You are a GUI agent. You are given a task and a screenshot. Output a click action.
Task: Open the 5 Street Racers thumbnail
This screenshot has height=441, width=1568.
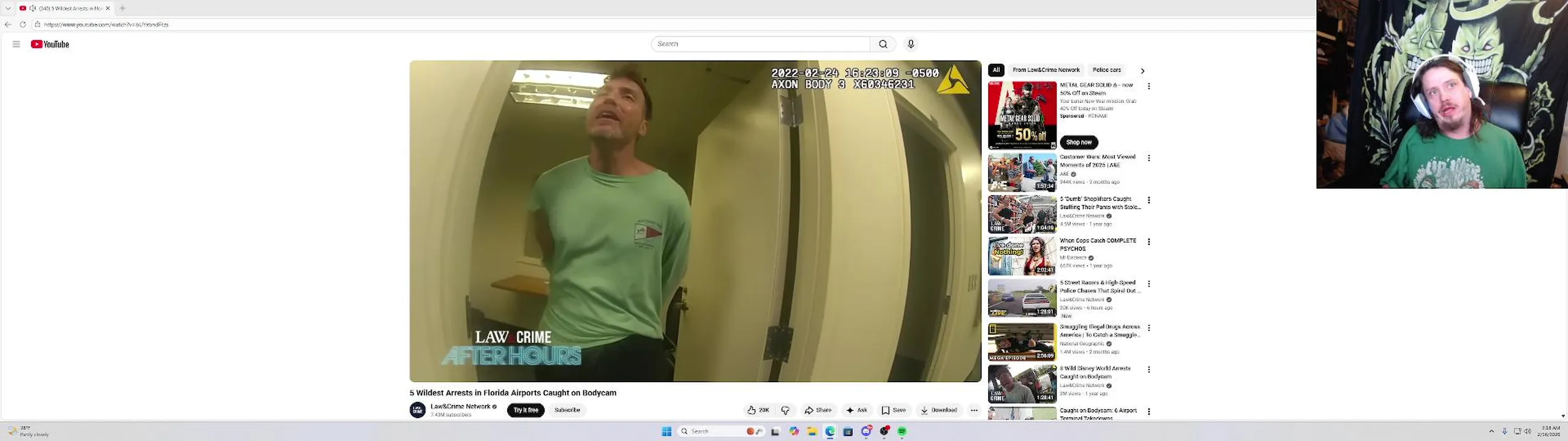[x=1022, y=298]
